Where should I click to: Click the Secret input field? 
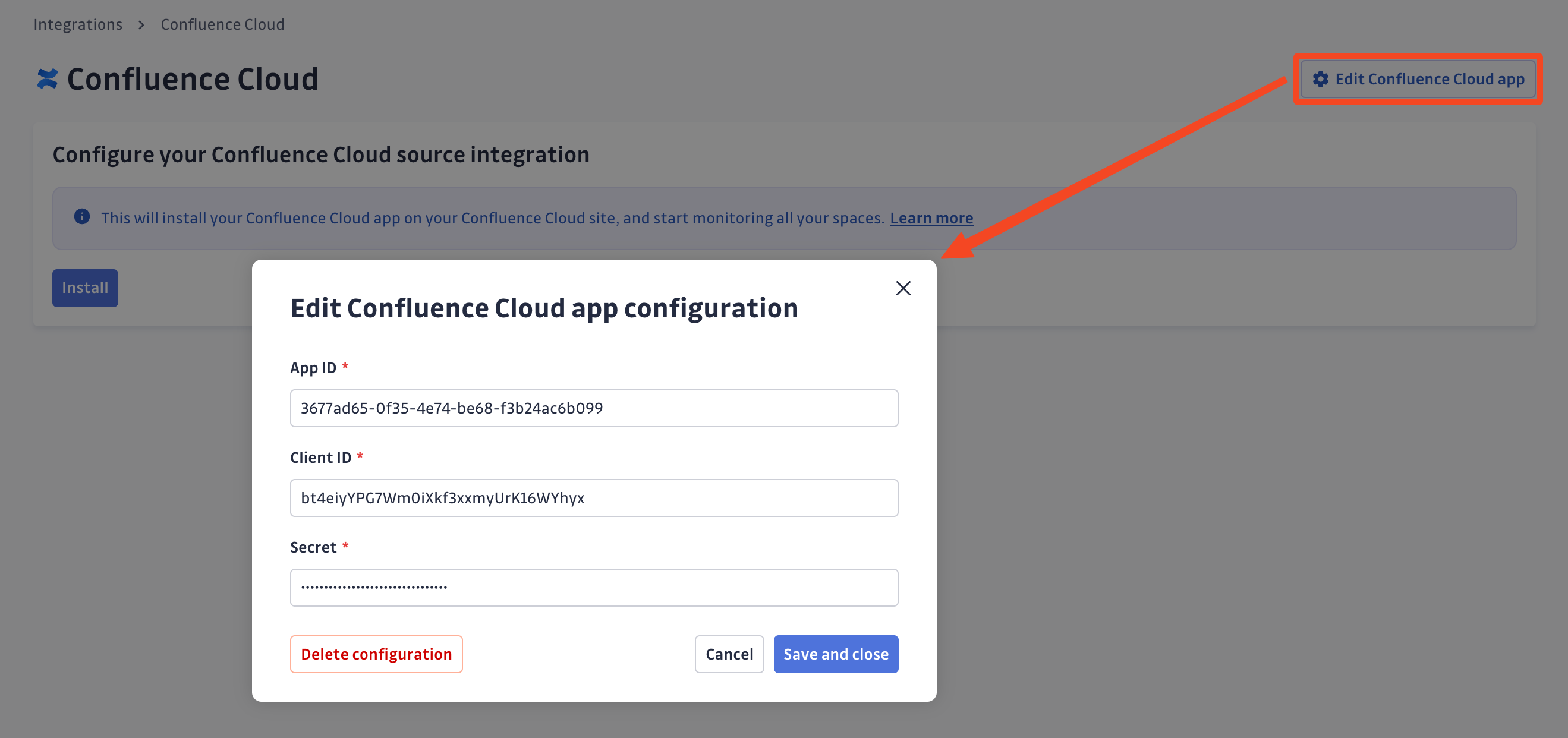pyautogui.click(x=593, y=587)
